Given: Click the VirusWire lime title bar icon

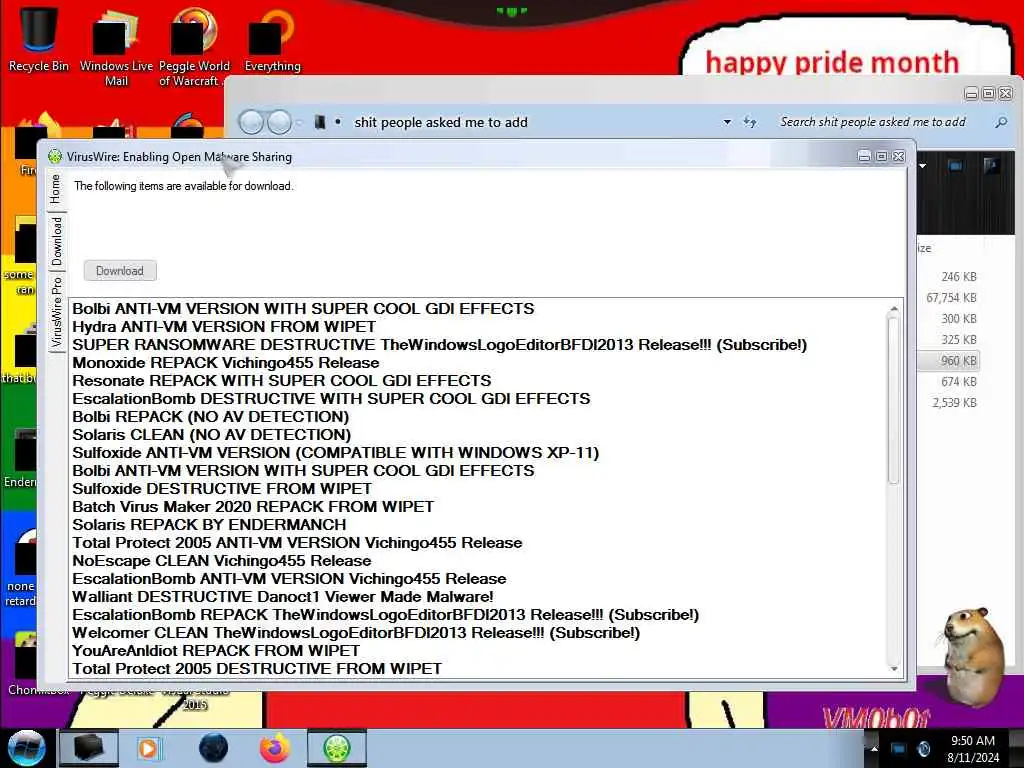Looking at the screenshot, I should click(x=55, y=157).
